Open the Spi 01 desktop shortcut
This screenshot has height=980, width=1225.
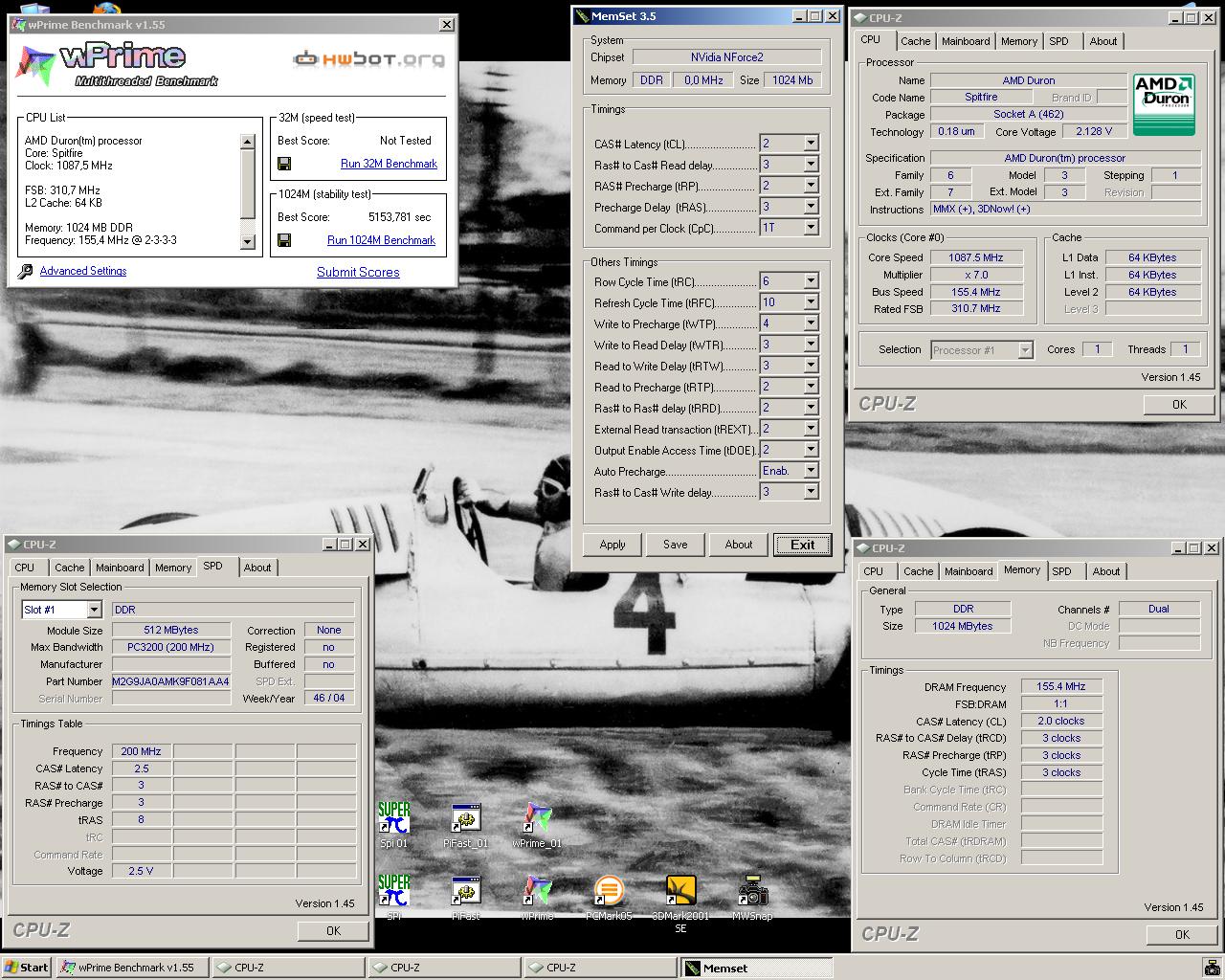tap(393, 824)
